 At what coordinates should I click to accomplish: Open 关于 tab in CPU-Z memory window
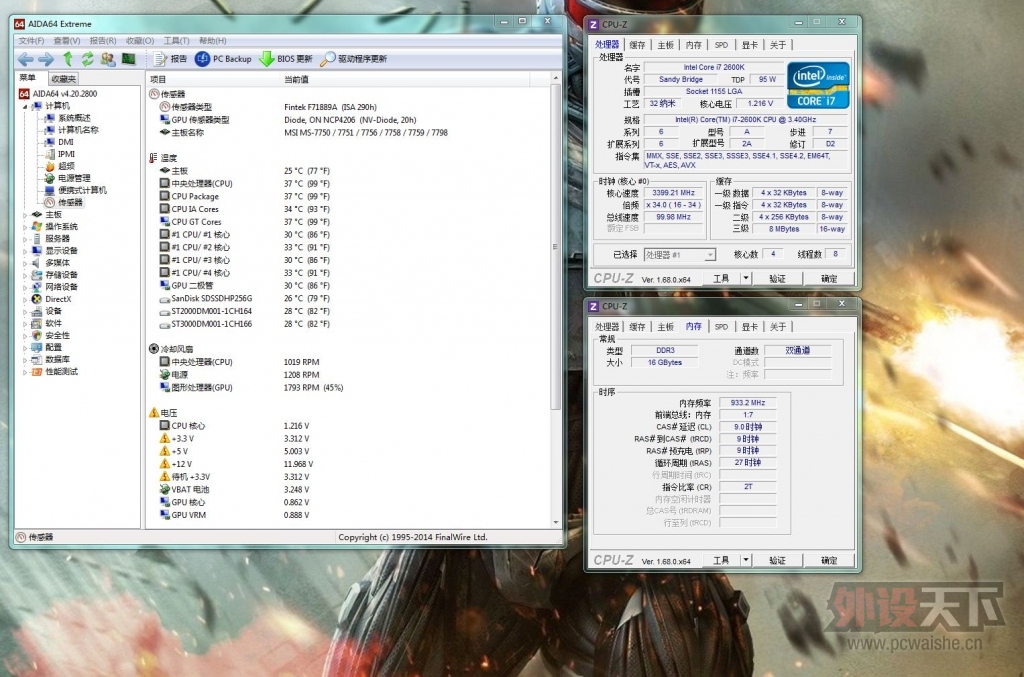coord(778,326)
